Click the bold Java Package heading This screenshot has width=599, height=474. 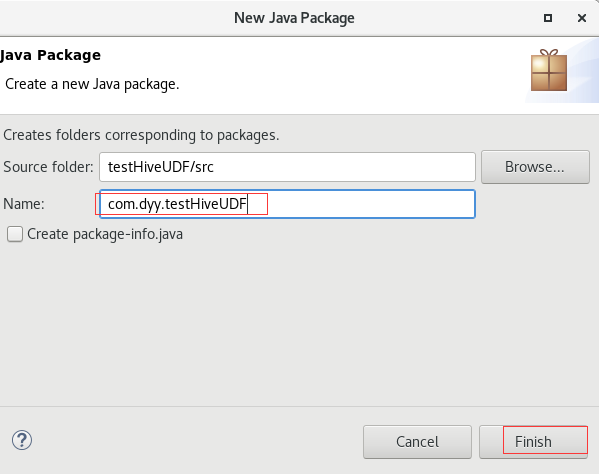coord(50,55)
